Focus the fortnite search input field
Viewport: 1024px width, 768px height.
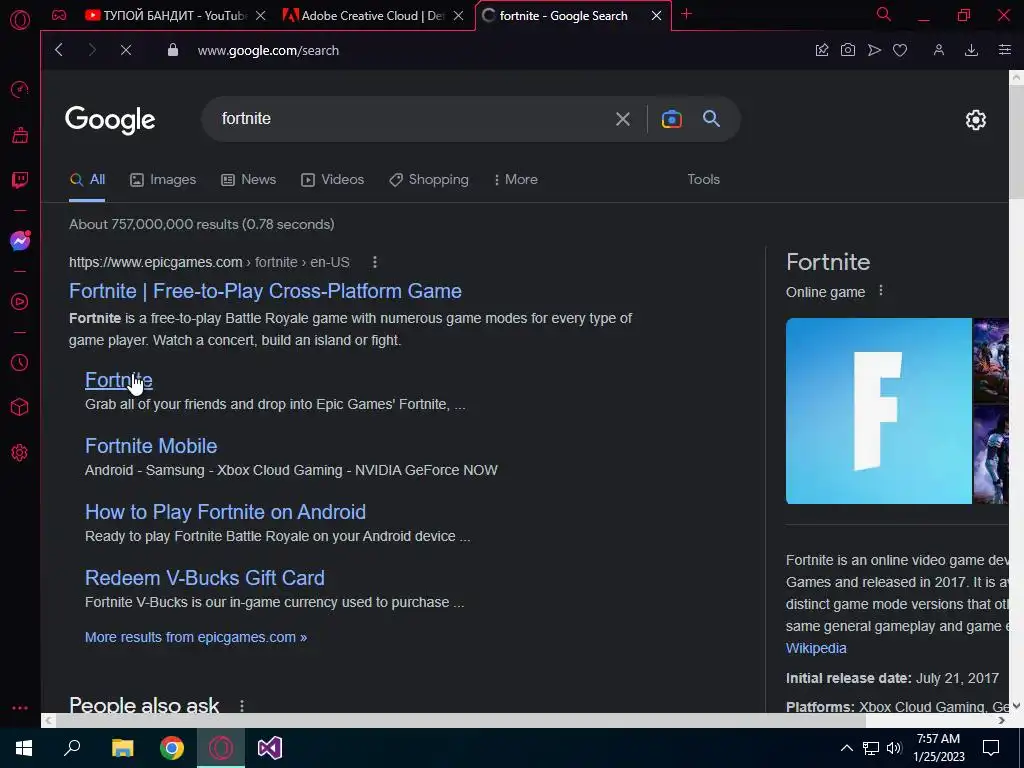(411, 119)
